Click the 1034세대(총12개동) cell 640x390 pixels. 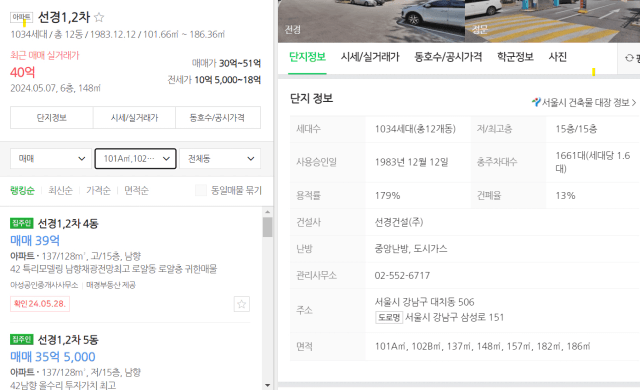pos(415,129)
